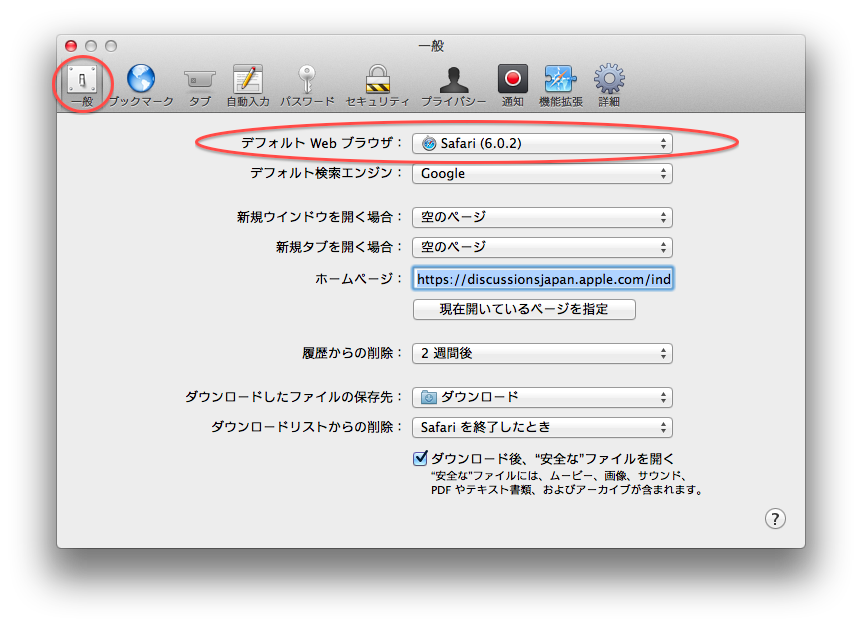
Task: Open the 一般 (General) preferences pane
Action: click(x=82, y=85)
